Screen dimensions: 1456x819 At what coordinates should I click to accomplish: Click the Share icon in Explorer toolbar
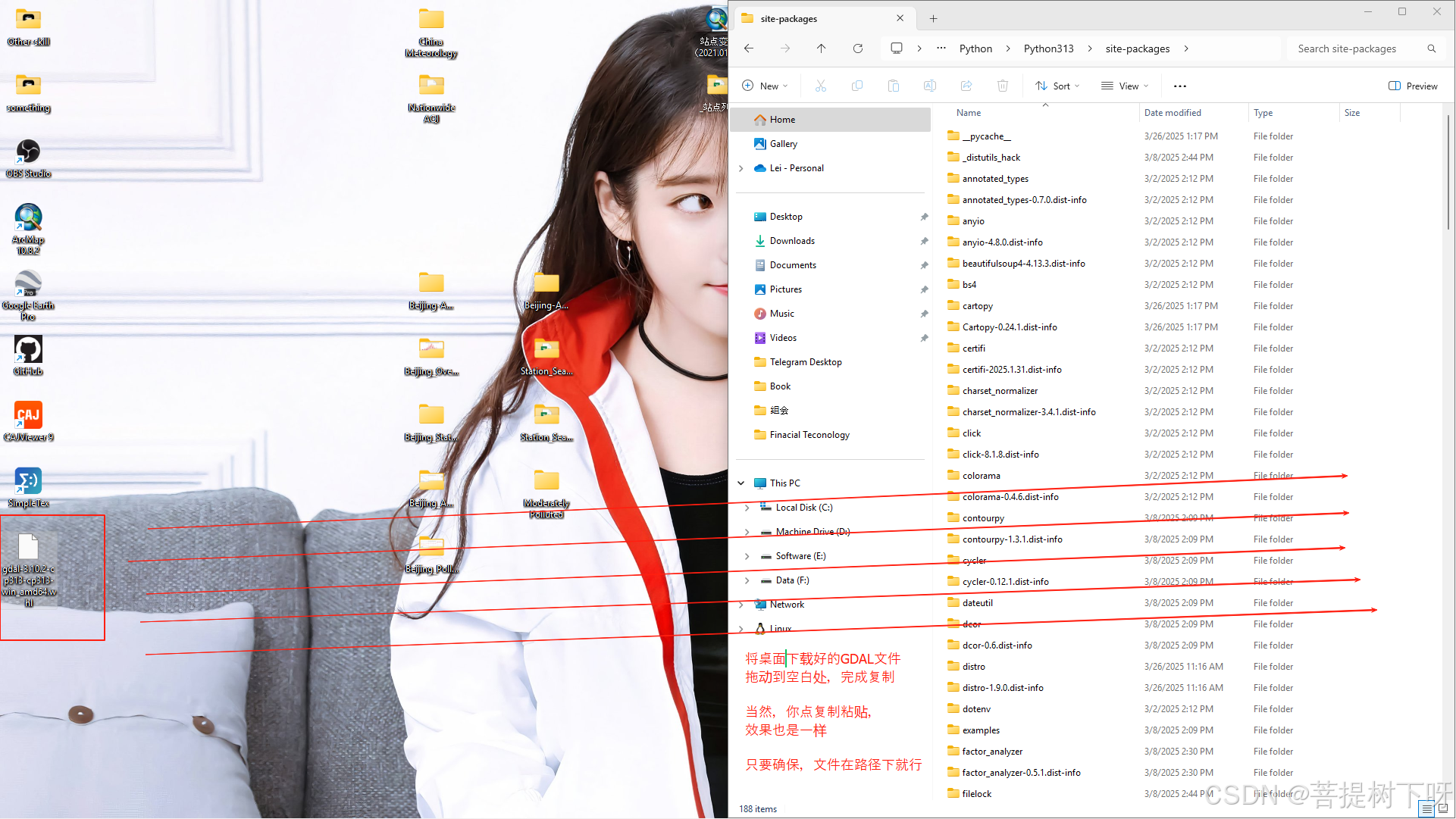[966, 86]
